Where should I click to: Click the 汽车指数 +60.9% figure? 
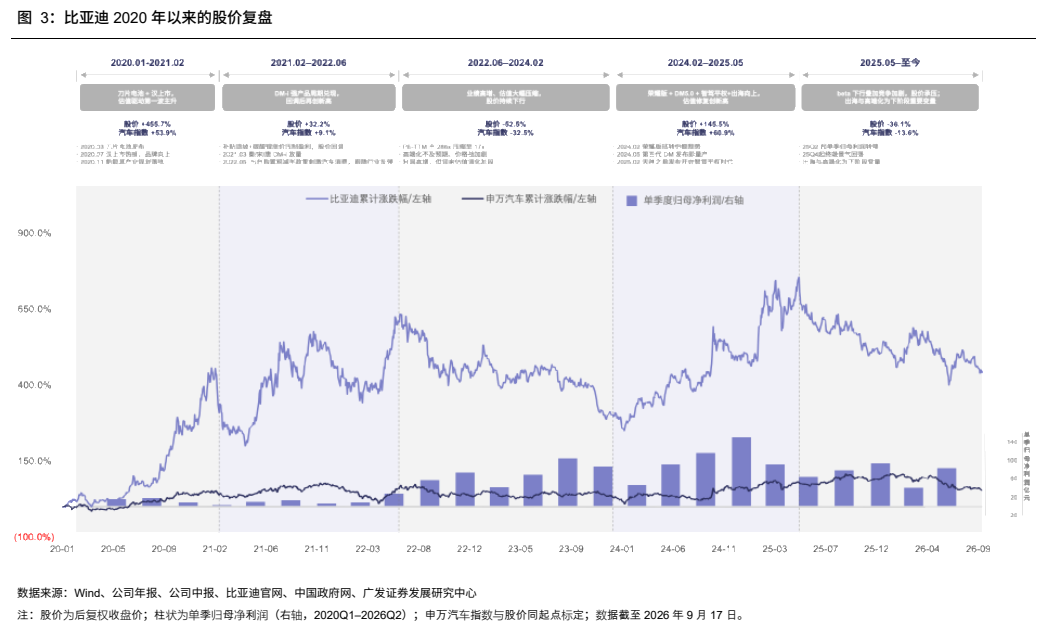coord(705,132)
